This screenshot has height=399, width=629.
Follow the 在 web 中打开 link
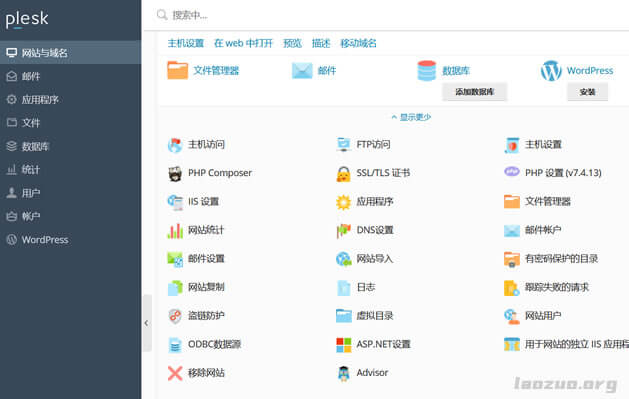(243, 43)
